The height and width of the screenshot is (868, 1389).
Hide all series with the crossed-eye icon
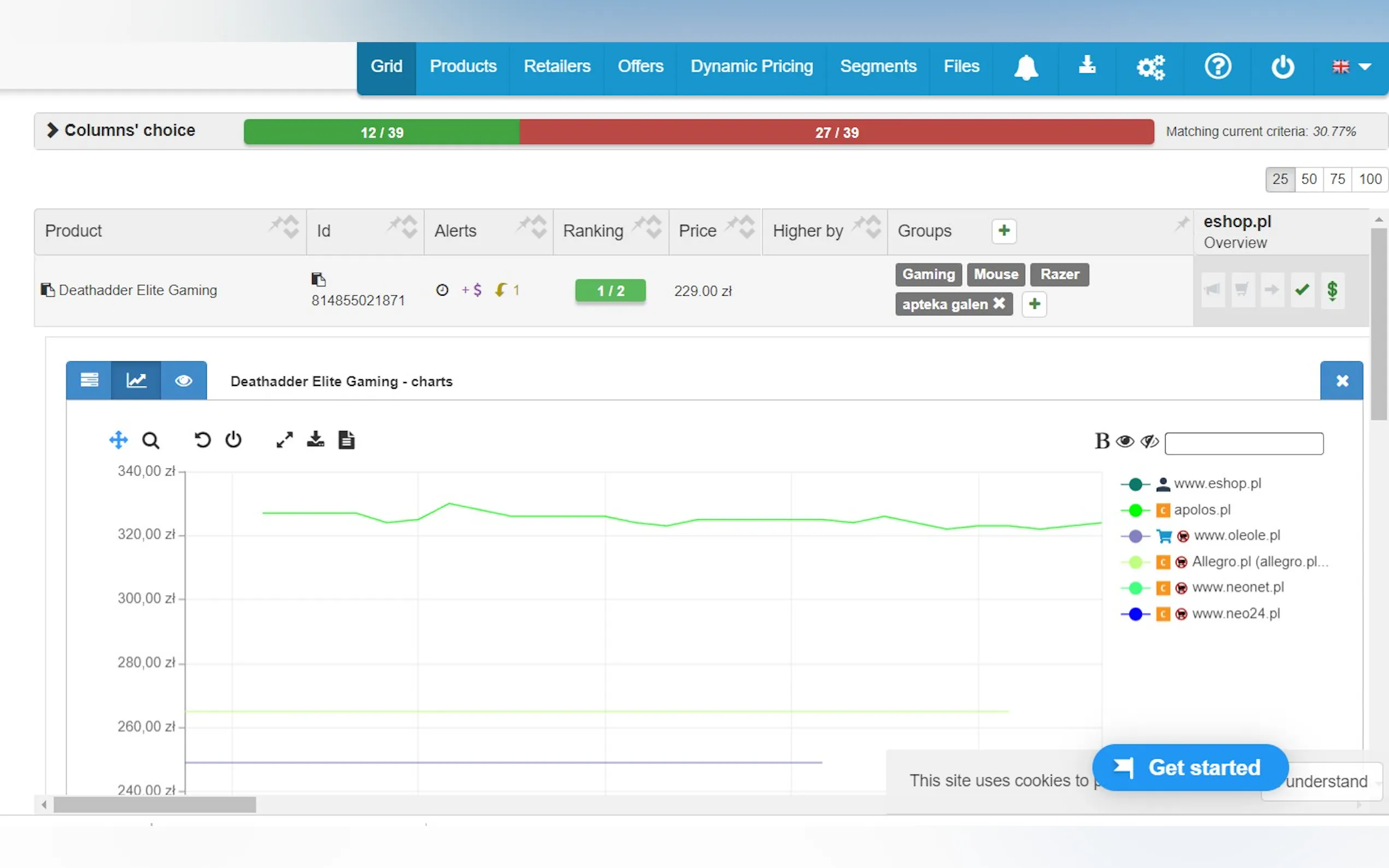click(1149, 442)
